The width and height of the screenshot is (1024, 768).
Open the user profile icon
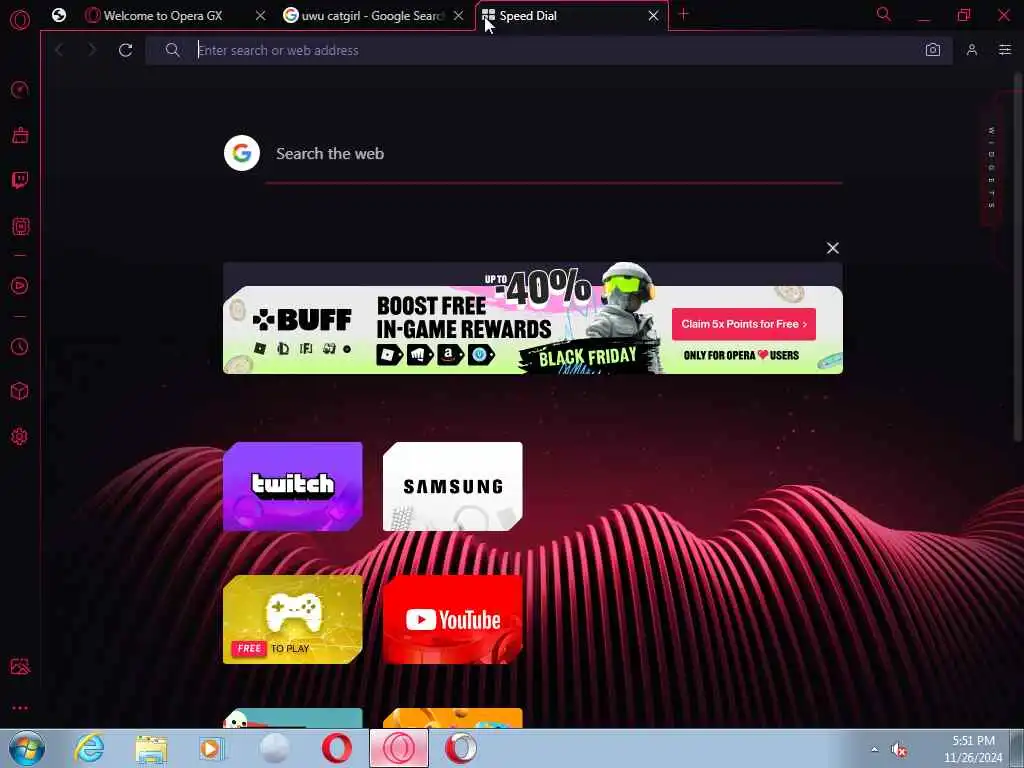(x=972, y=50)
